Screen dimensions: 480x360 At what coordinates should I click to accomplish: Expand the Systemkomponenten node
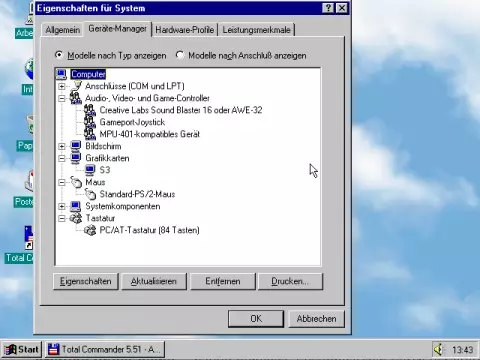coord(62,206)
